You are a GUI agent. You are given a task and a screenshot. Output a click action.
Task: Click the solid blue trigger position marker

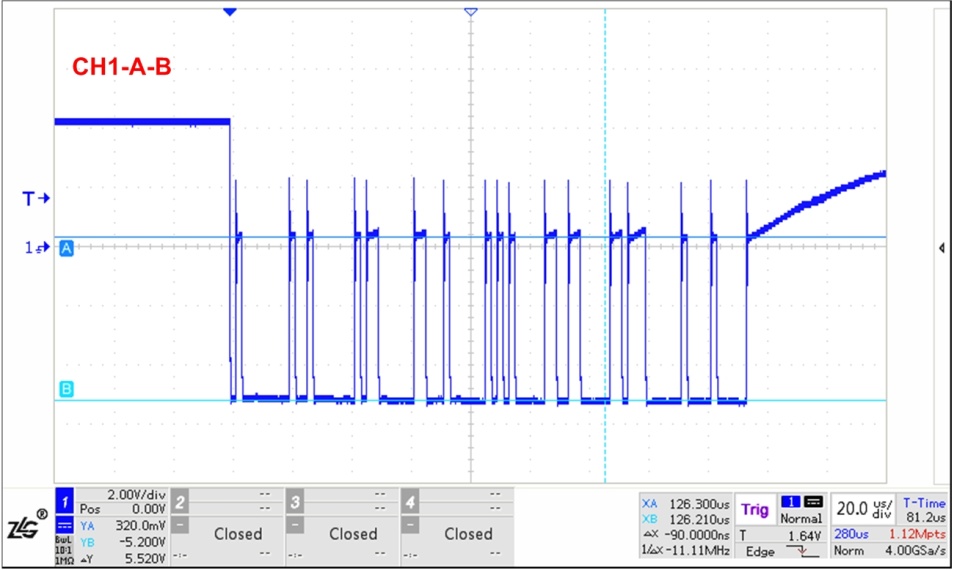coord(230,12)
